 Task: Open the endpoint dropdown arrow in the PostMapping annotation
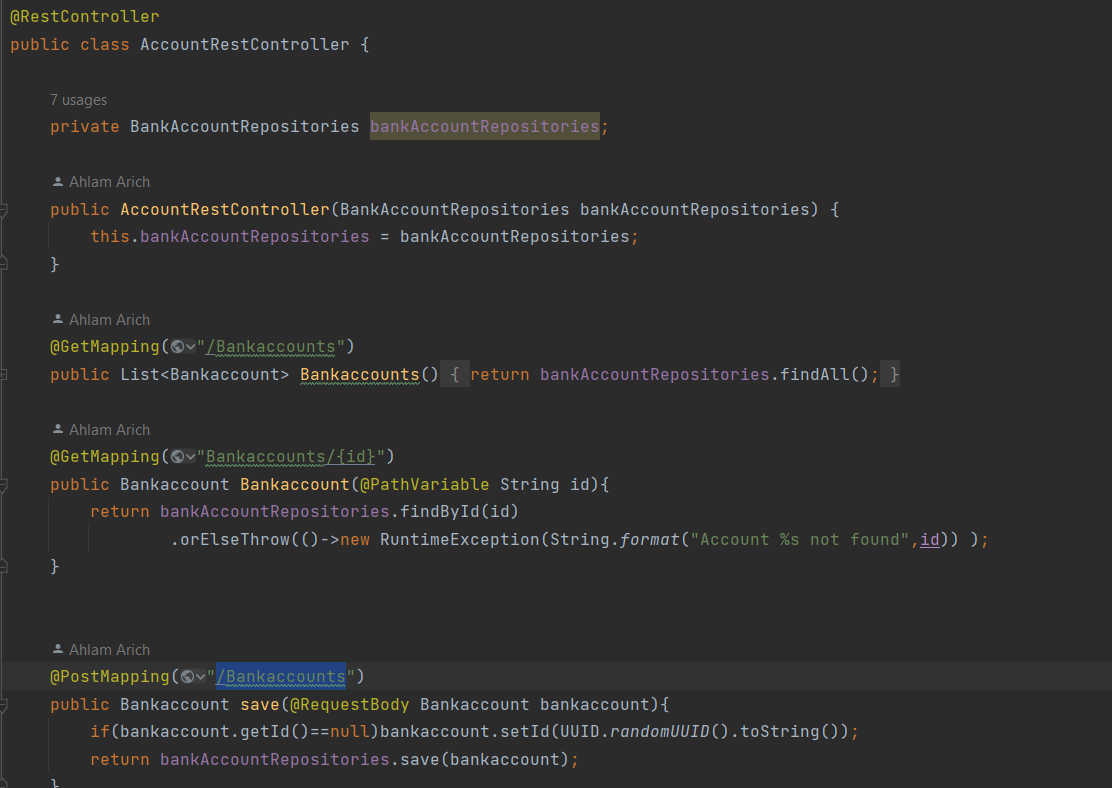point(200,677)
